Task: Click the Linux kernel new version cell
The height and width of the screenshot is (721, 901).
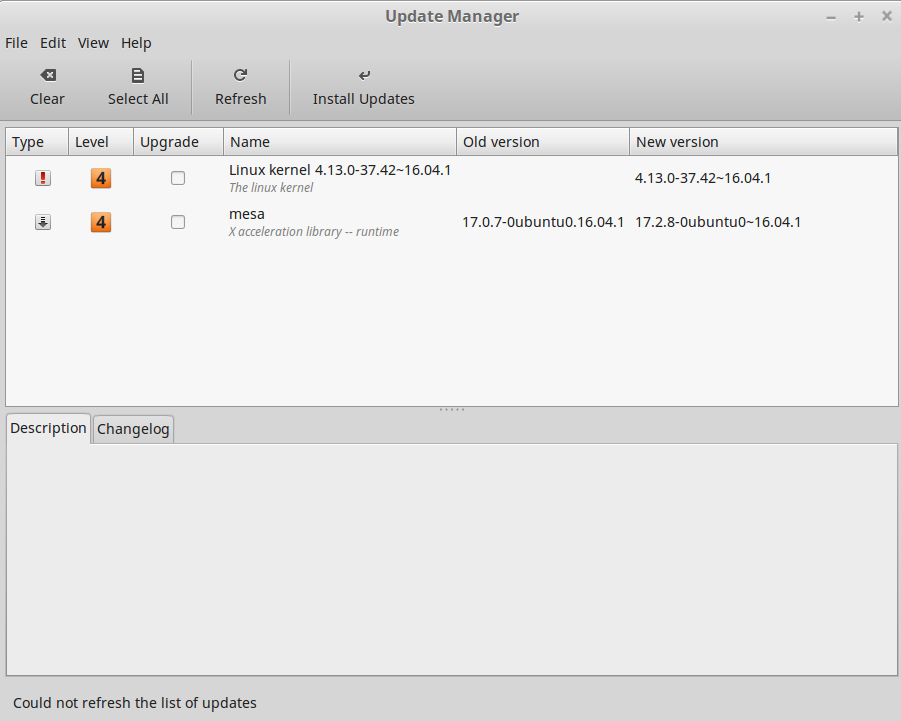Action: click(703, 178)
